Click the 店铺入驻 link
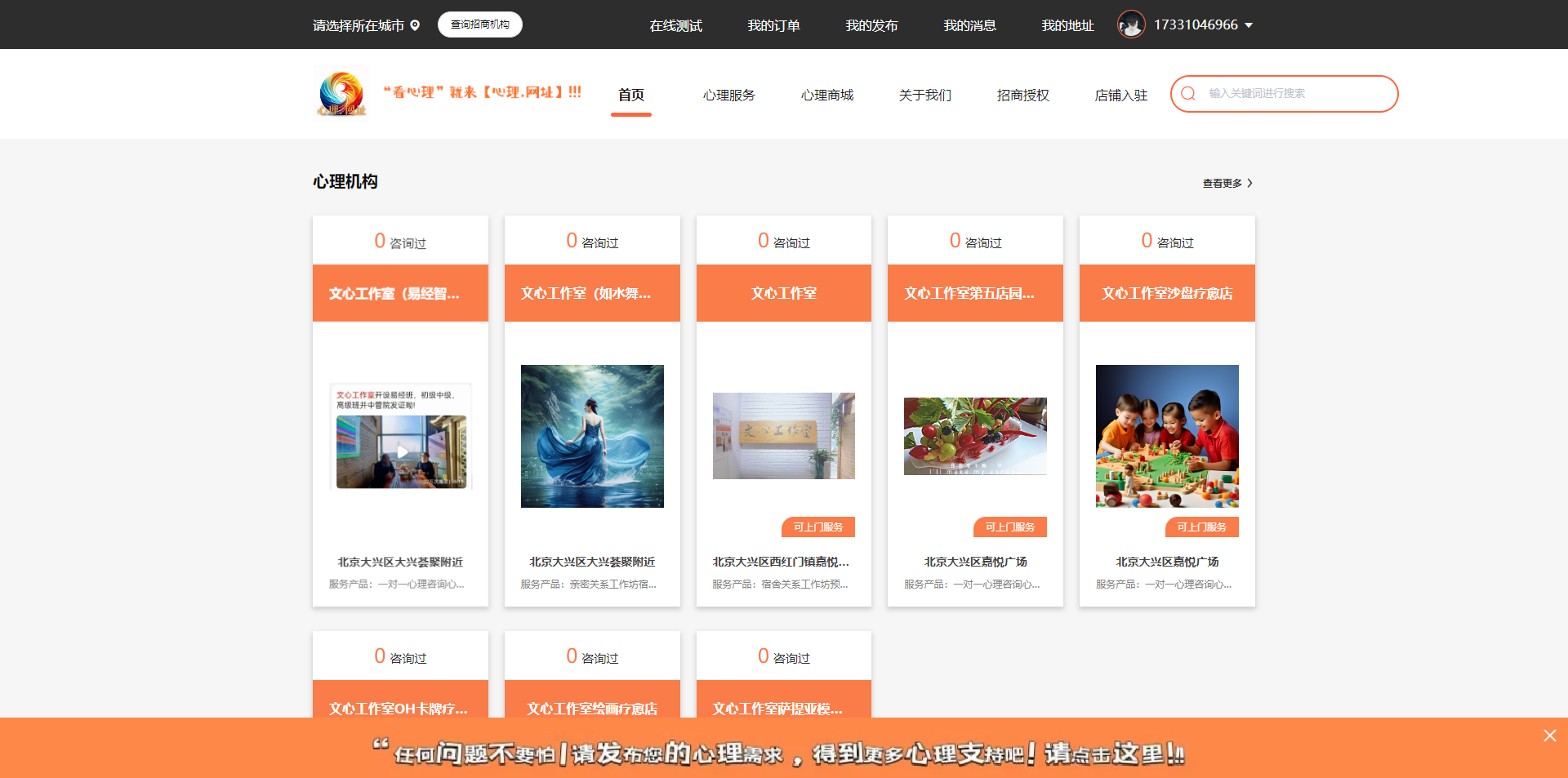Viewport: 1568px width, 778px height. coord(1120,96)
